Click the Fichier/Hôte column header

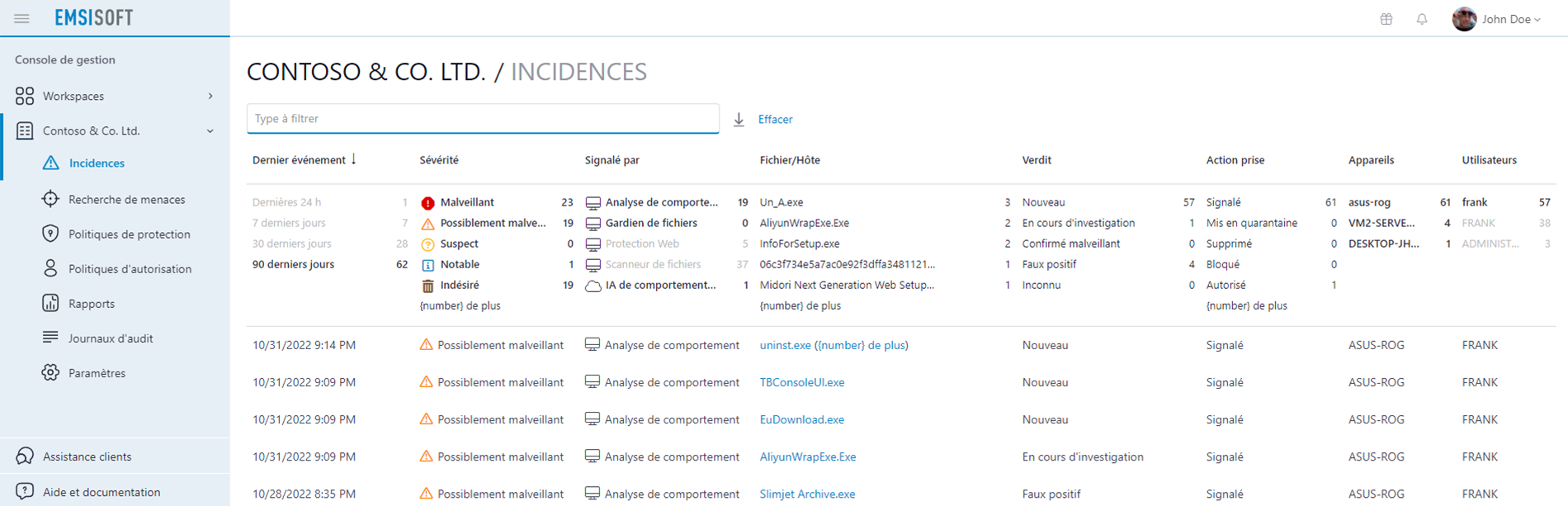pos(790,160)
